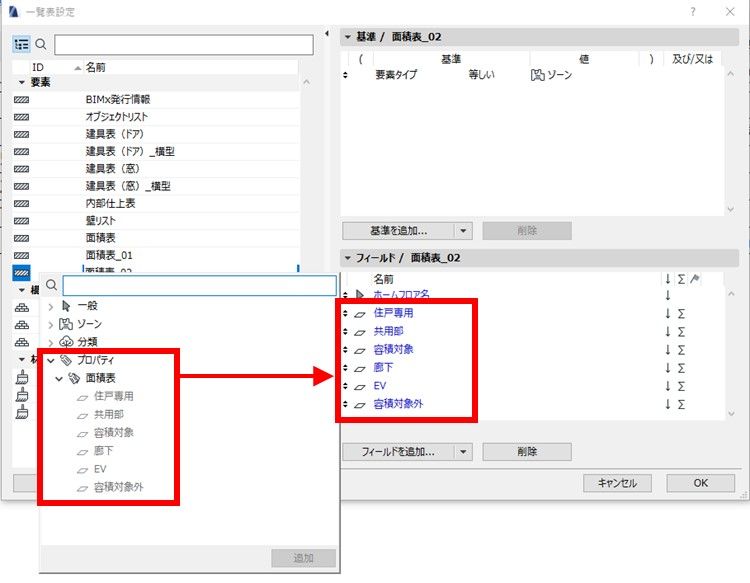Click the フィールドを追加... button
750x583 pixels.
click(x=398, y=452)
